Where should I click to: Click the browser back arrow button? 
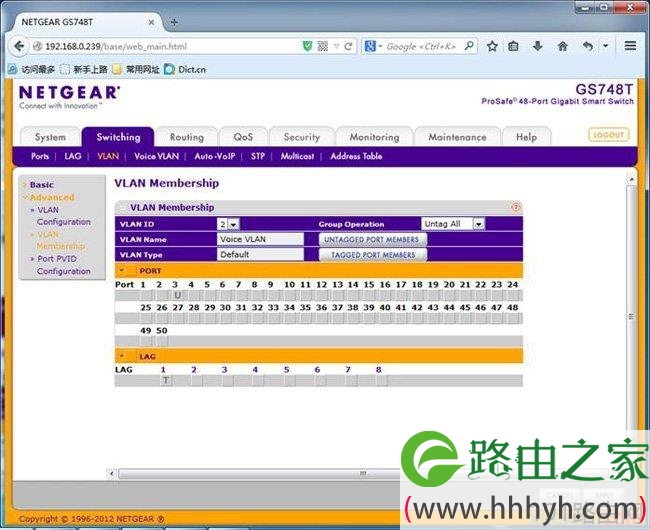click(18, 46)
